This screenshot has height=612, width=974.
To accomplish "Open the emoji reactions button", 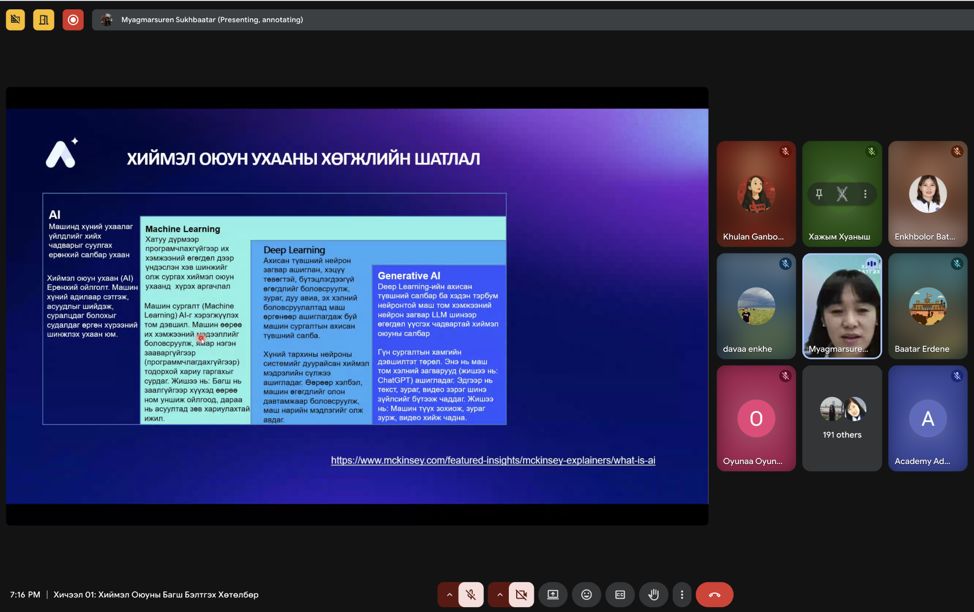I will pos(586,594).
